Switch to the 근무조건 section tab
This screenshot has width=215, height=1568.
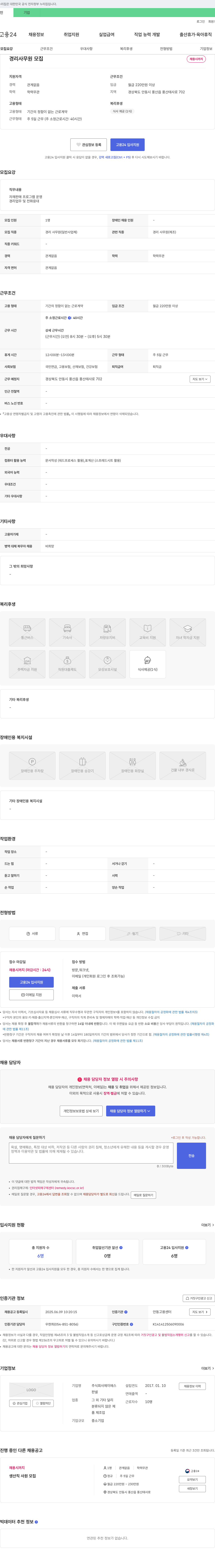[46, 49]
